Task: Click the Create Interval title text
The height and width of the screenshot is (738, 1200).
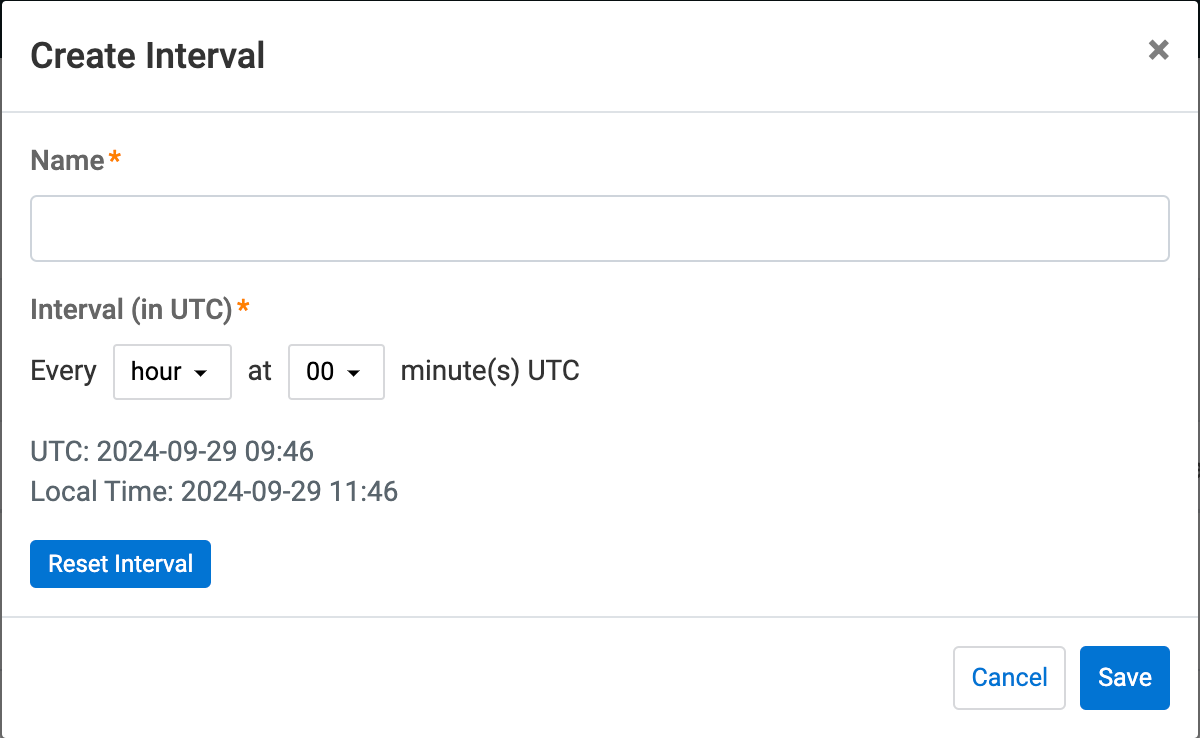Action: (x=148, y=55)
